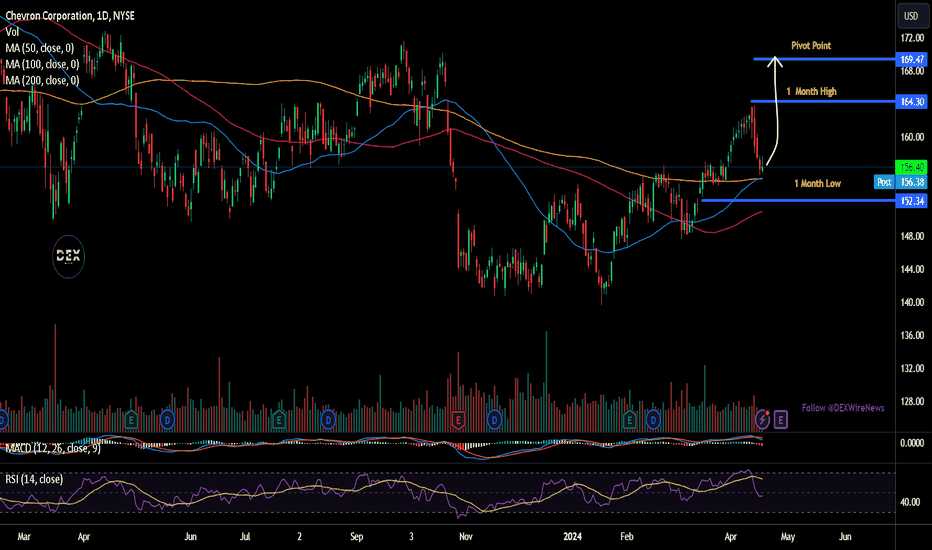Click the May time axis label
932x550 pixels.
tap(788, 536)
